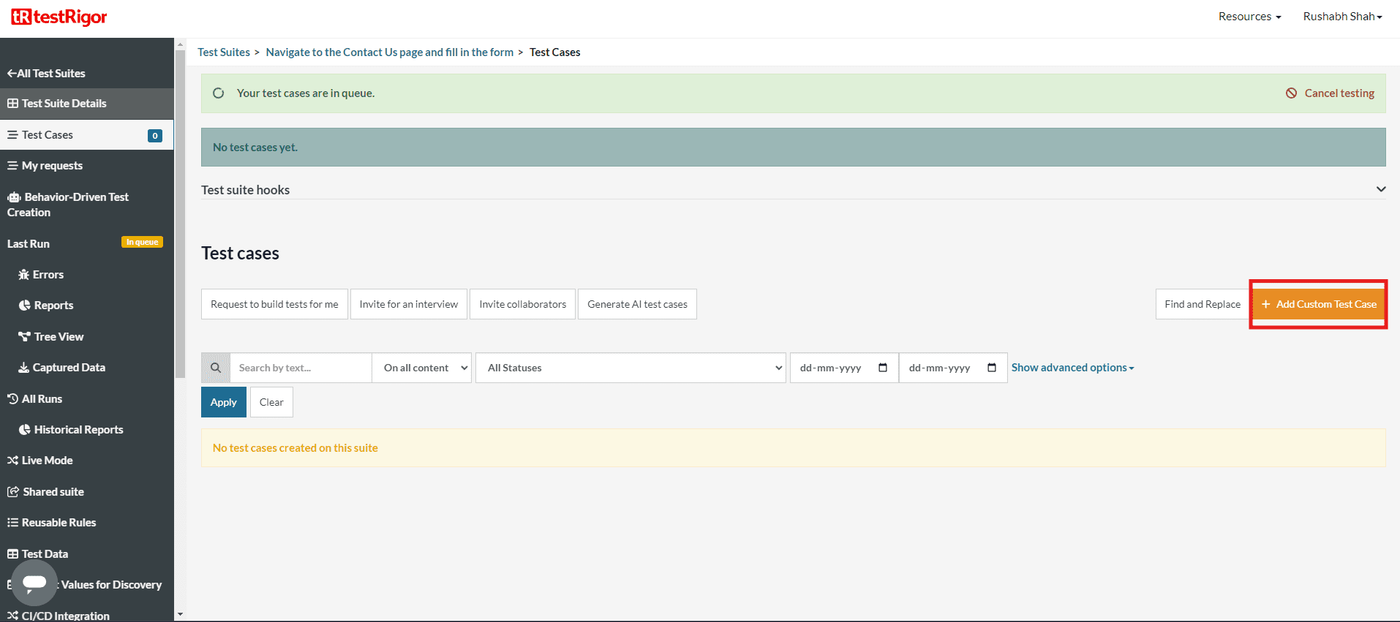Click the Test Data table icon
This screenshot has width=1400, height=622.
13,554
